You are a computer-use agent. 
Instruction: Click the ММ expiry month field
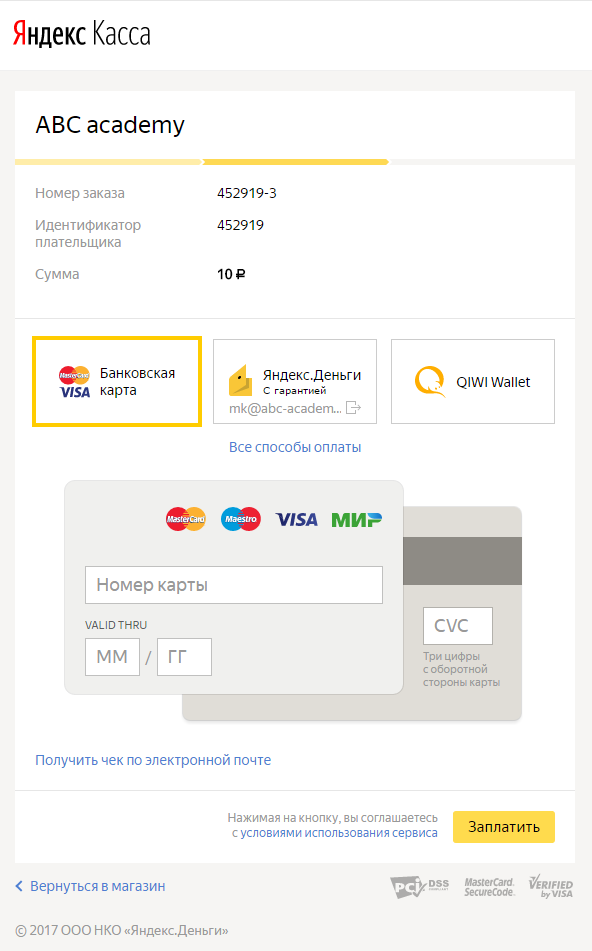(x=112, y=657)
